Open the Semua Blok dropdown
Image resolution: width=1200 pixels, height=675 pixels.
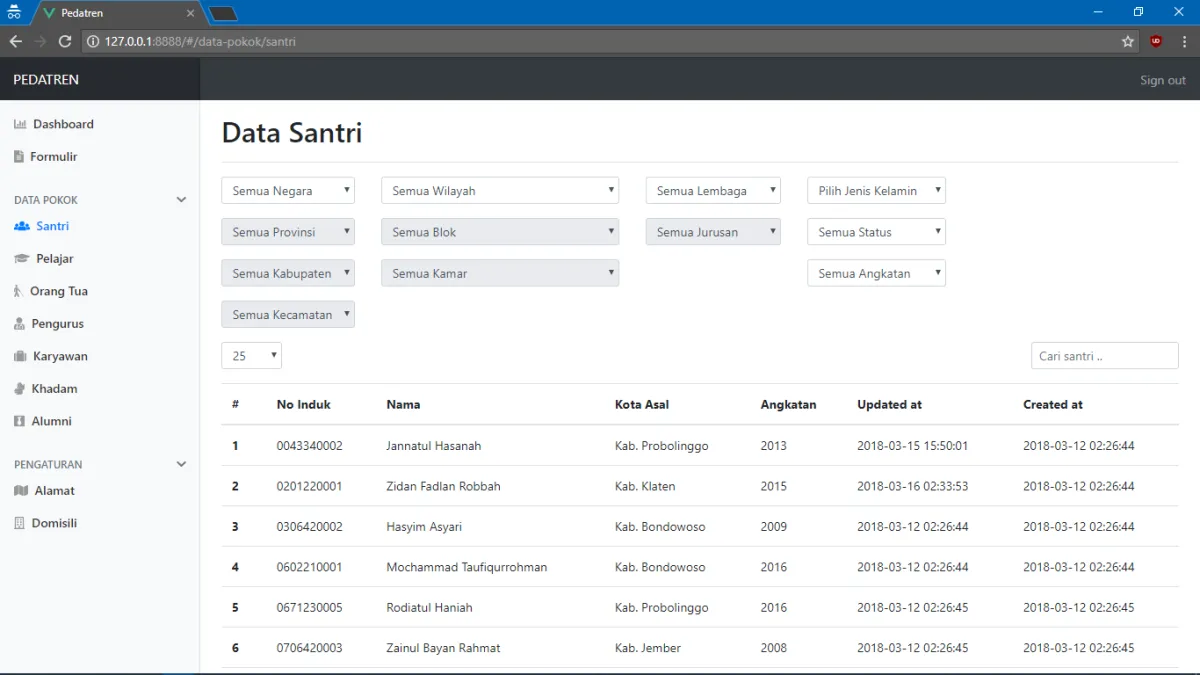(x=500, y=232)
